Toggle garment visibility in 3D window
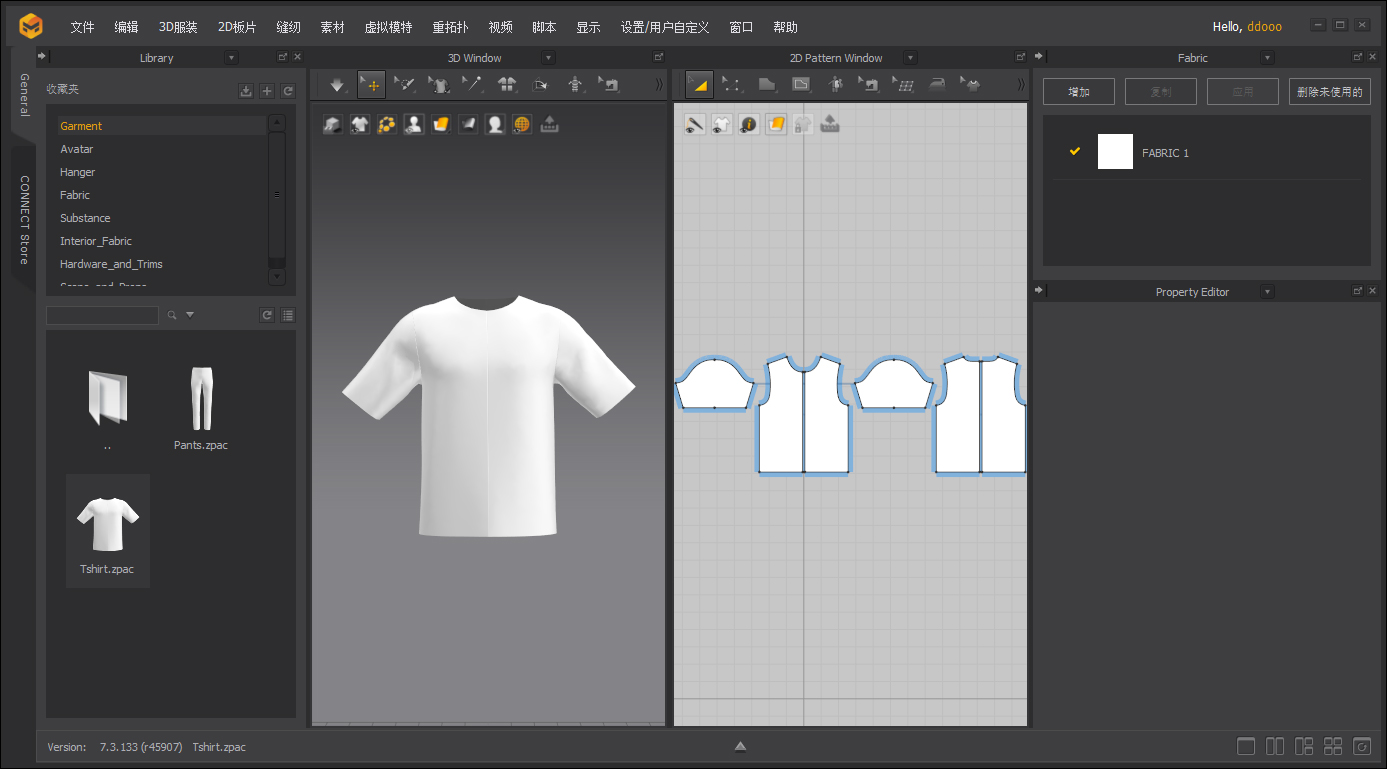Screen dimensions: 1387x769 tap(359, 125)
